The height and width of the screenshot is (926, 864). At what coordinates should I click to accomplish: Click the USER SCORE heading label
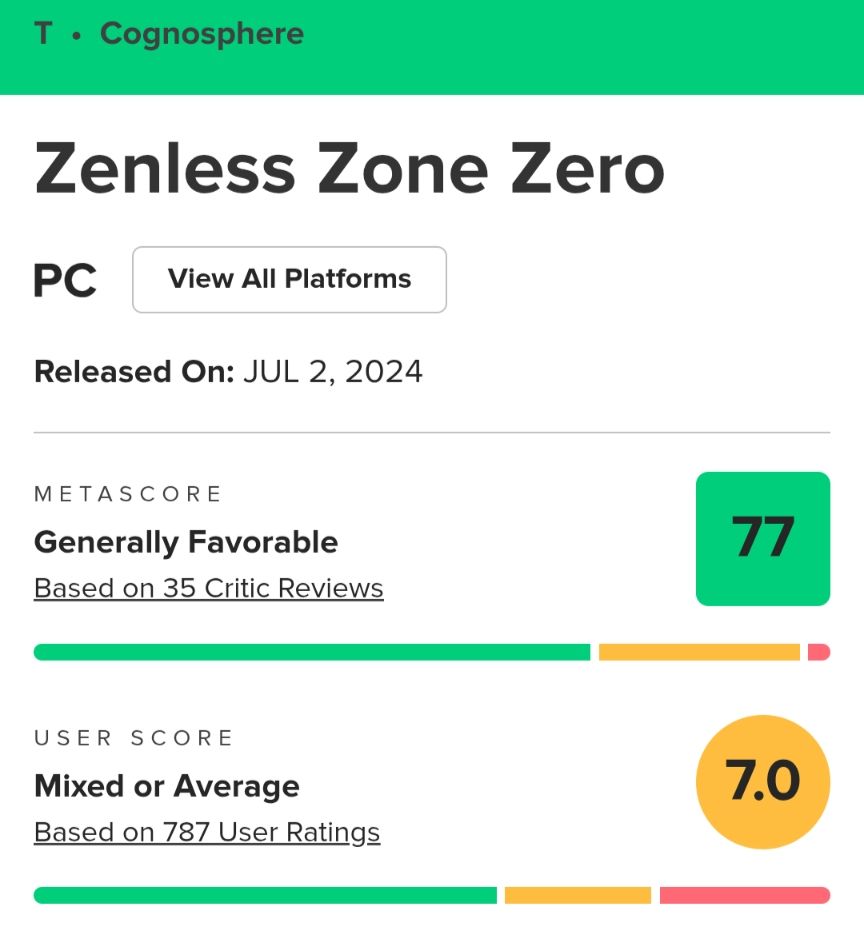tap(133, 738)
